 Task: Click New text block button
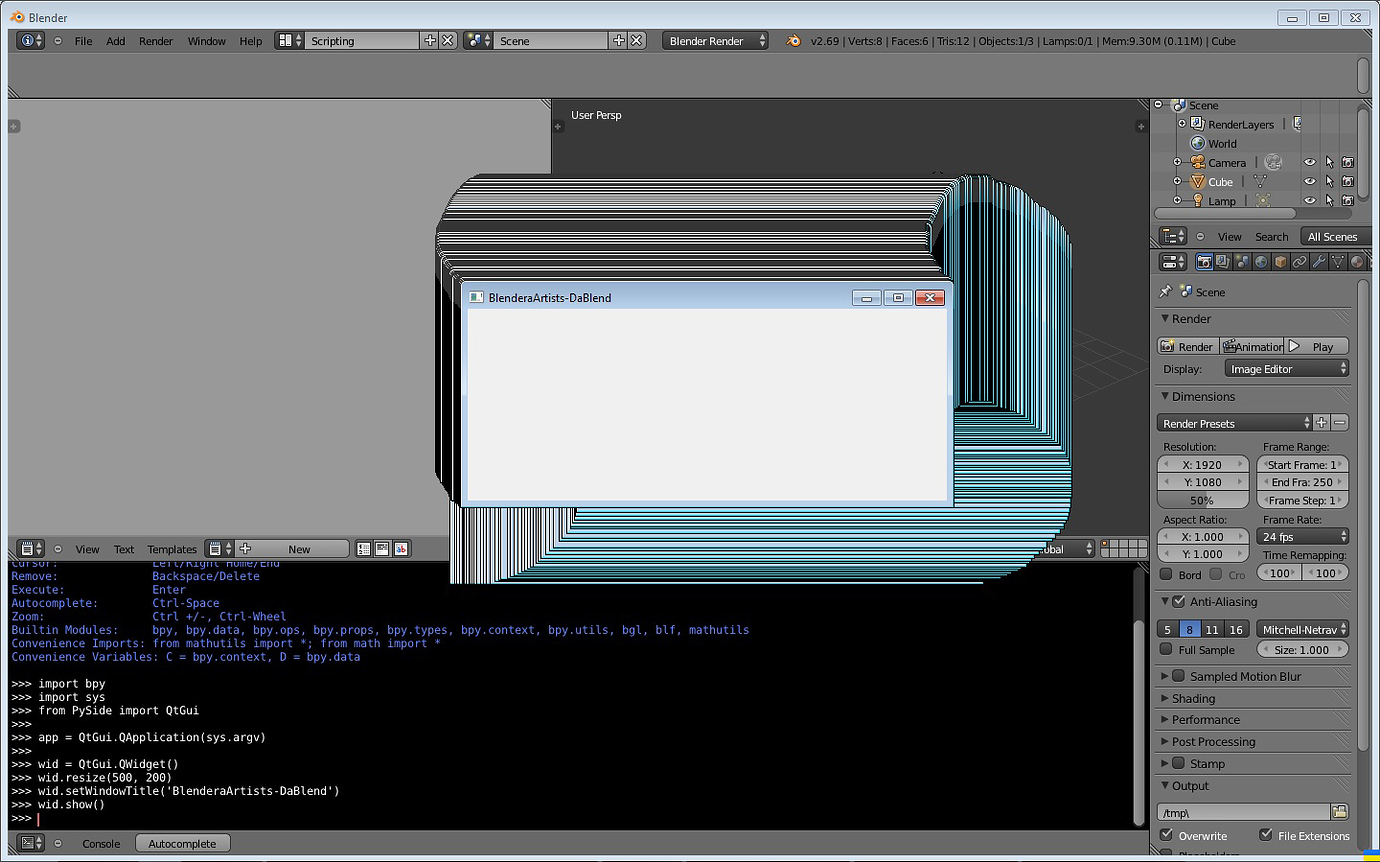[293, 549]
